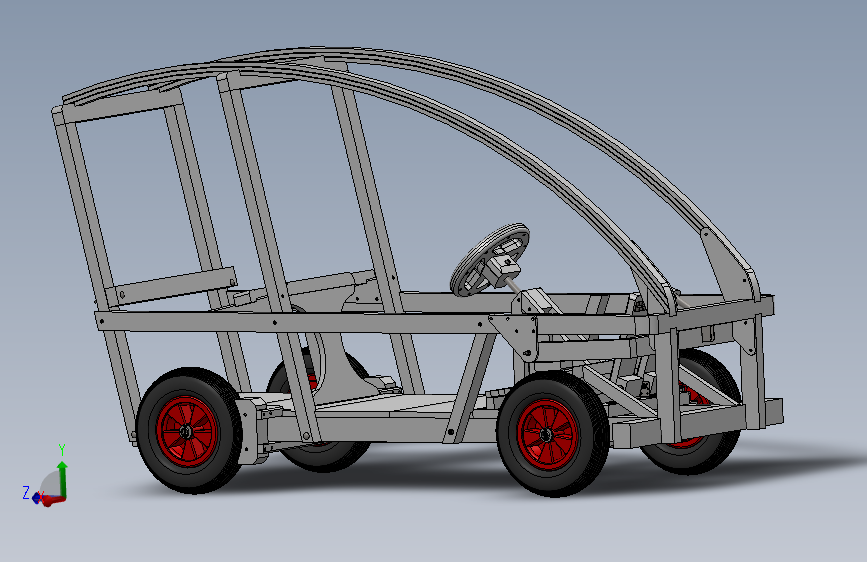Select the red hub of the rear near-side wheel
This screenshot has height=562, width=867.
point(186,431)
